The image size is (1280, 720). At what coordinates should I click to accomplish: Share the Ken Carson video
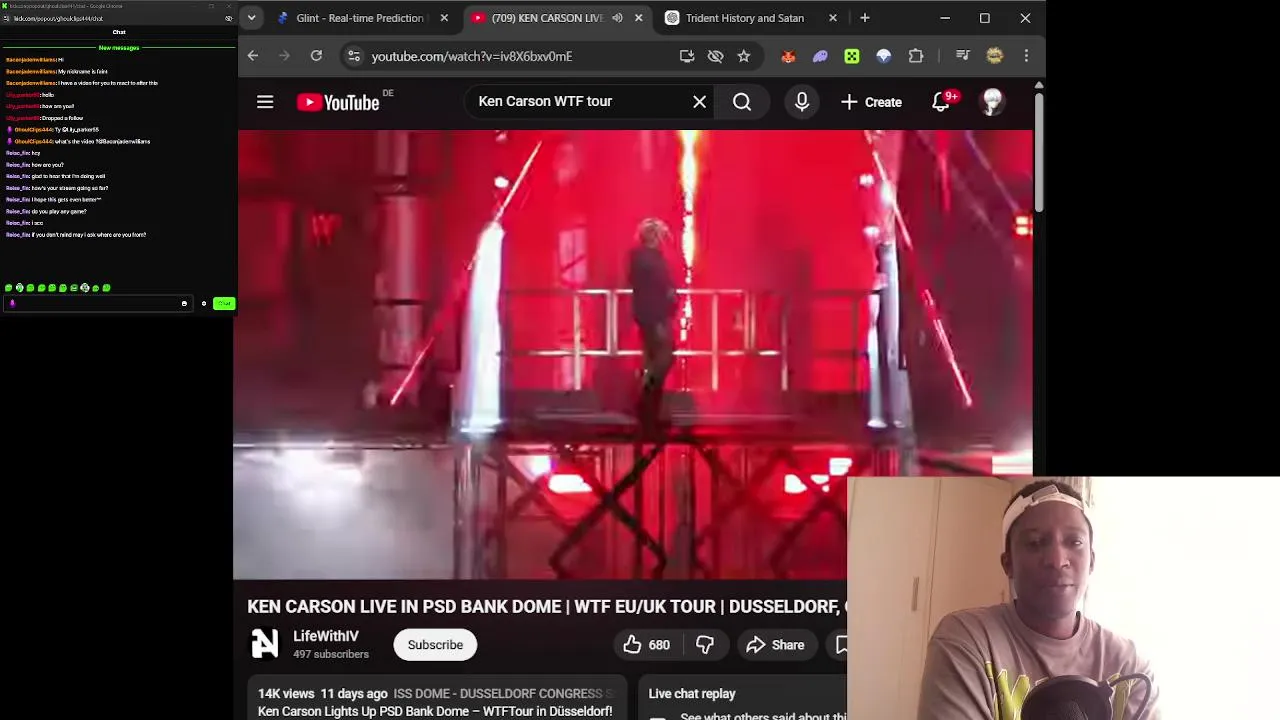776,645
